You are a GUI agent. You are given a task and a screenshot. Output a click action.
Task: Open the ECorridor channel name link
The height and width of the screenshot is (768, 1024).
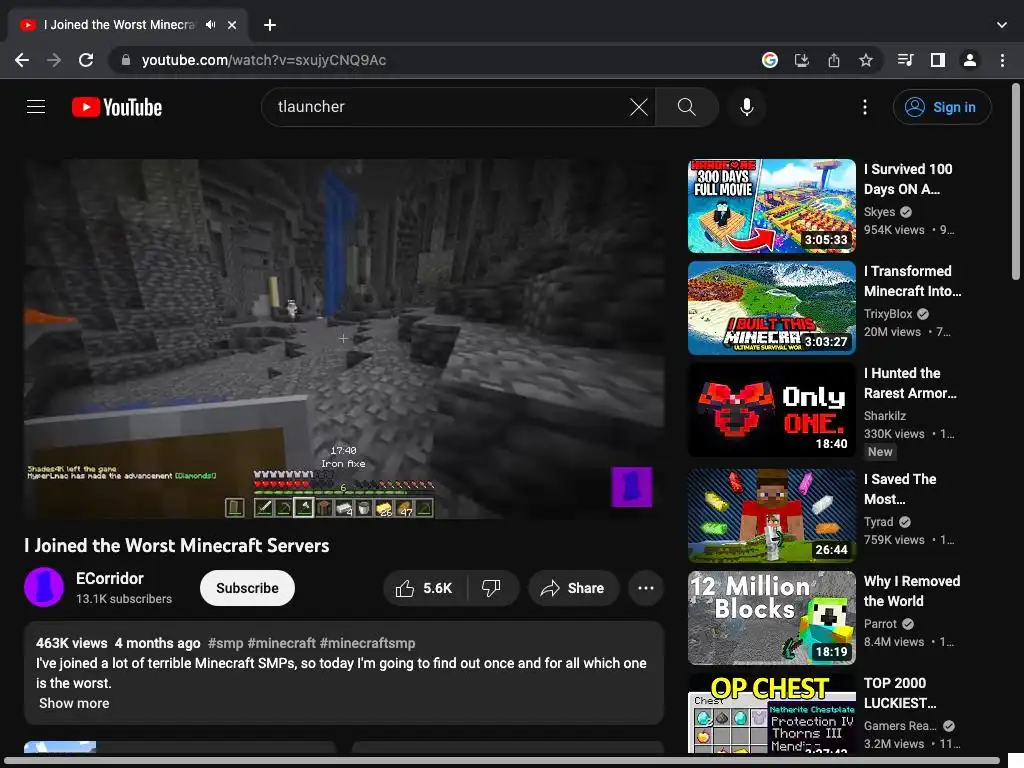(110, 579)
